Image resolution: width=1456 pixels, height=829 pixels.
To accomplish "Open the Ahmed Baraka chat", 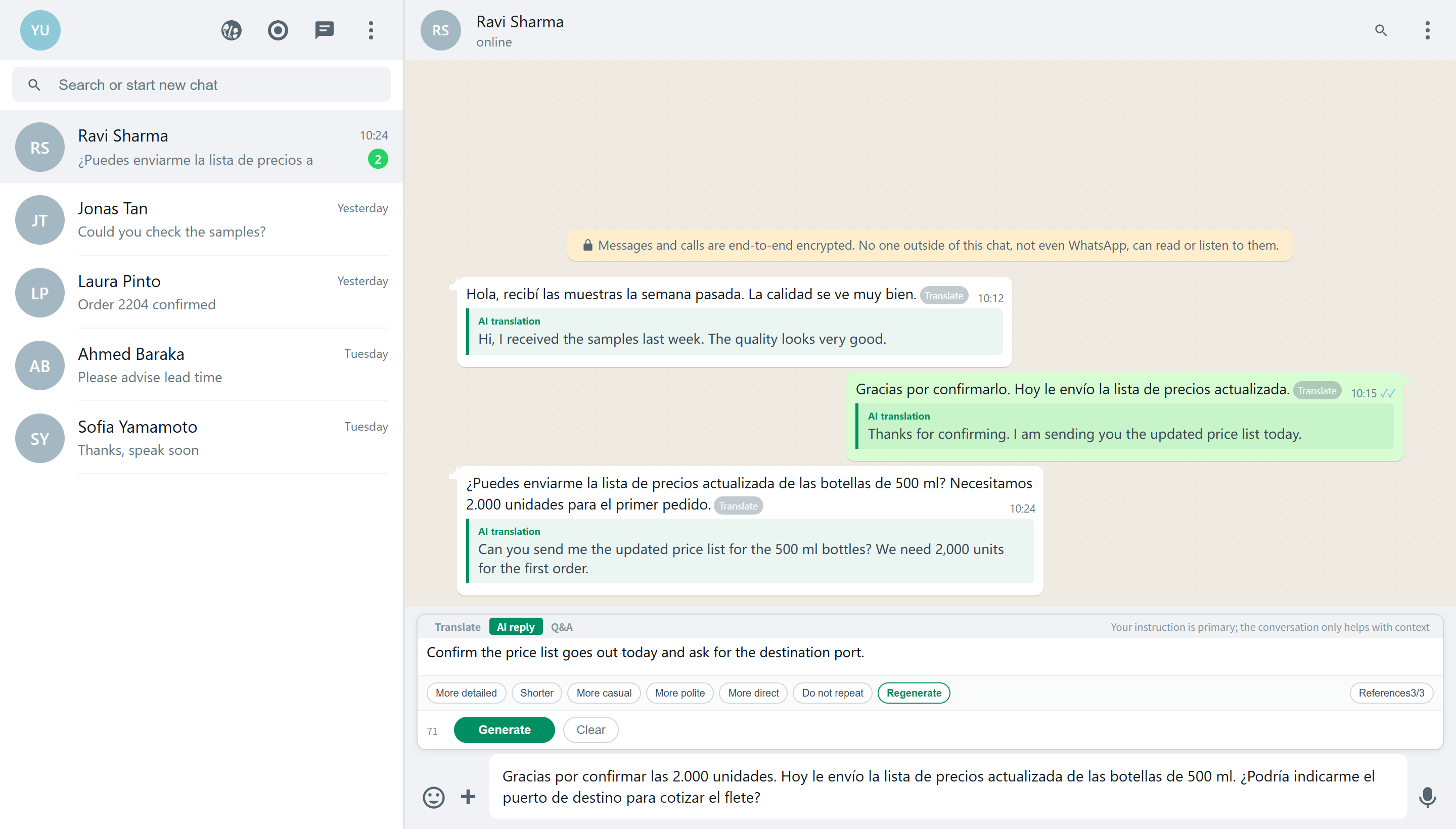I will click(202, 365).
